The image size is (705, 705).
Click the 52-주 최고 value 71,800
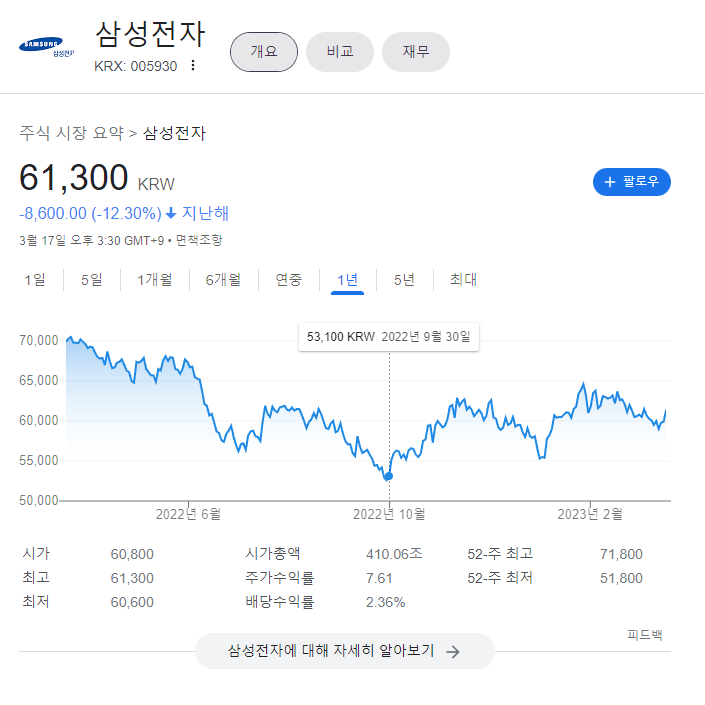[x=621, y=554]
